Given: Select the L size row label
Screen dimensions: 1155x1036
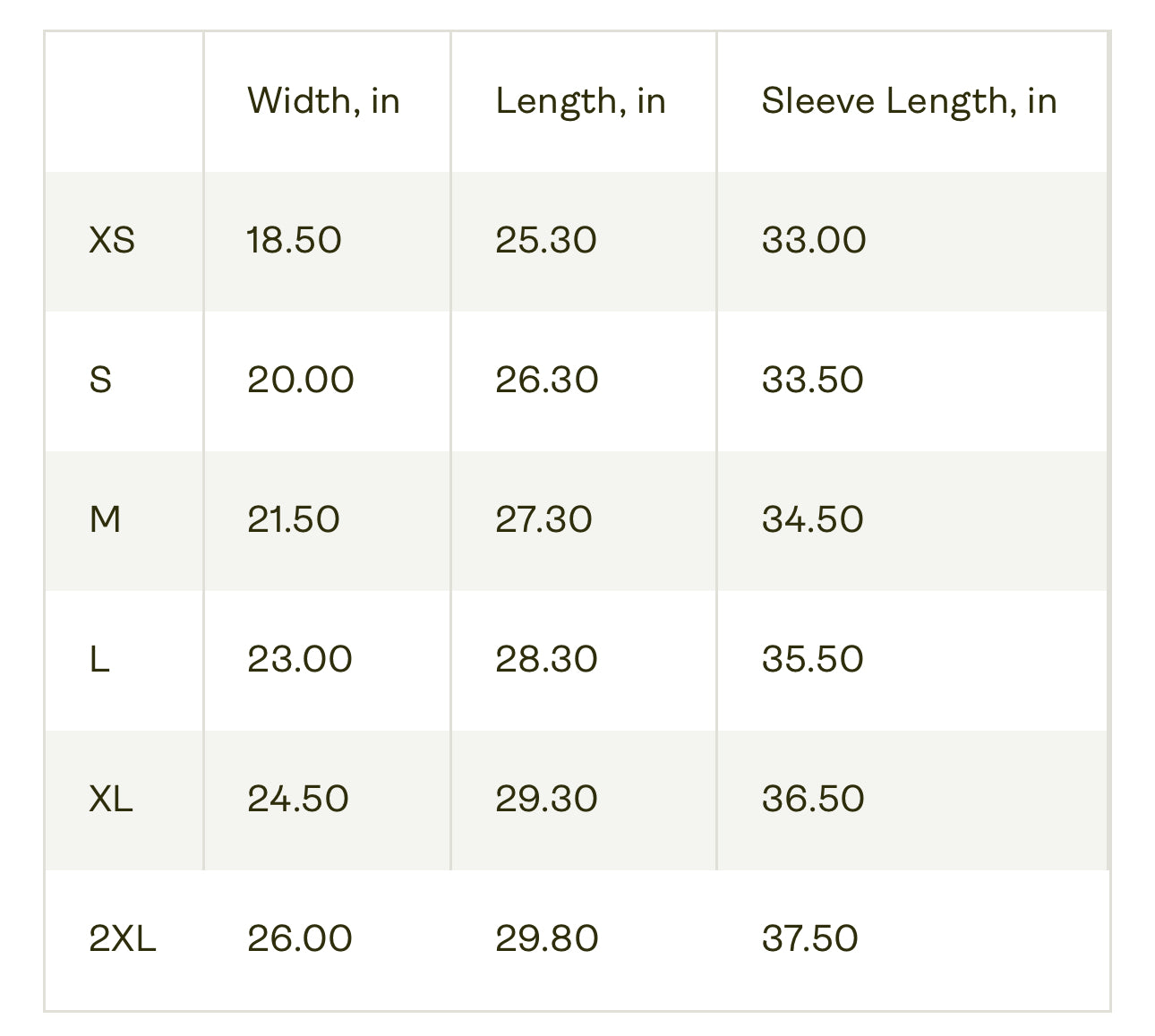Looking at the screenshot, I should tap(98, 659).
